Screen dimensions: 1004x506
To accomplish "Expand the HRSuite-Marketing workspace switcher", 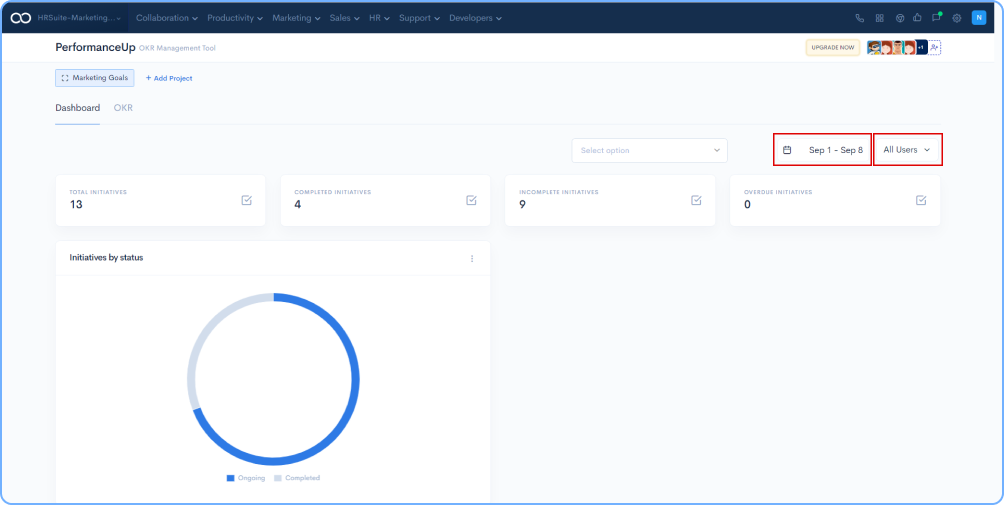I will tap(80, 18).
